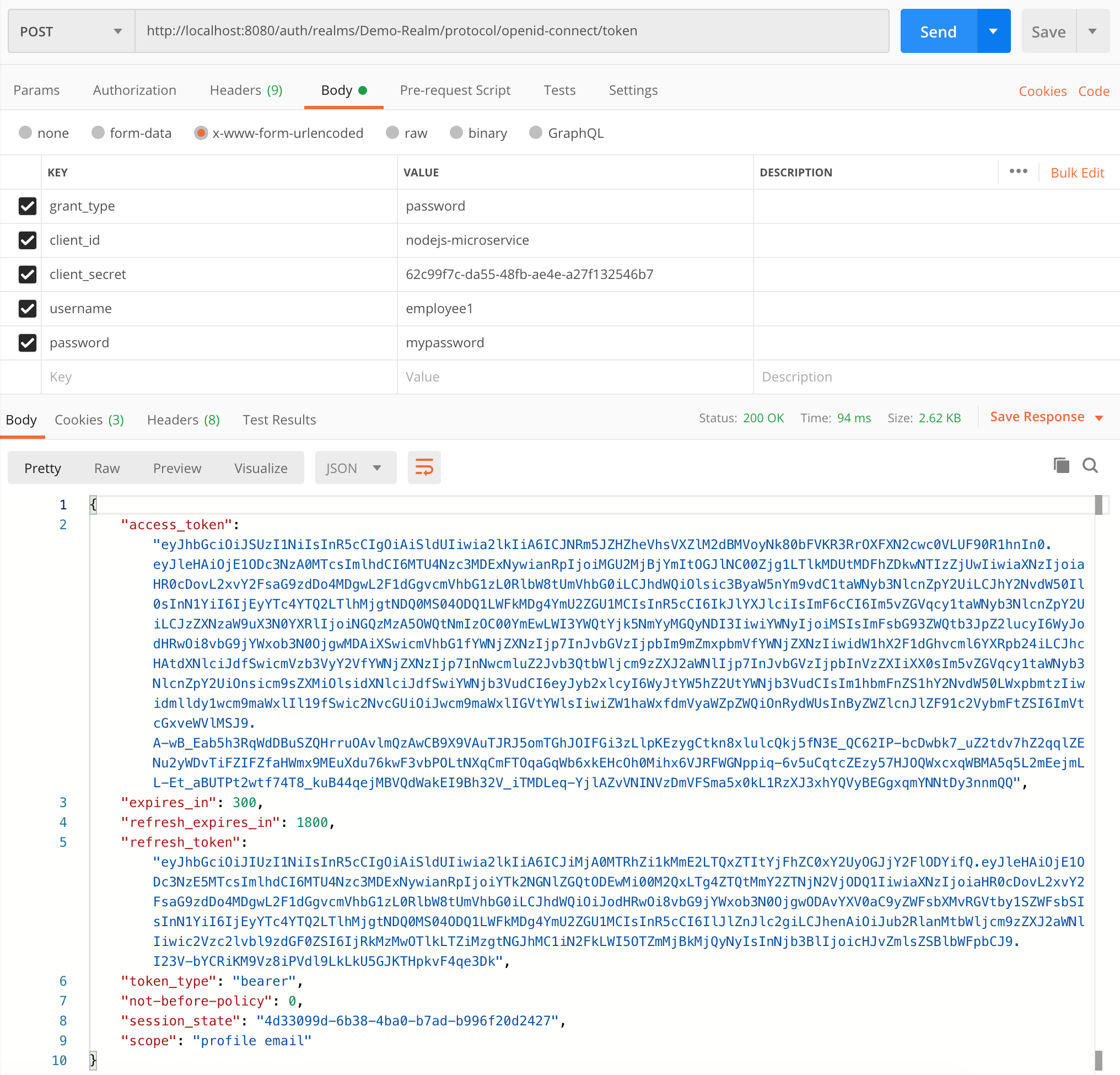The width and height of the screenshot is (1120, 1075).
Task: Open the Save button dropdown arrow
Action: (1092, 31)
